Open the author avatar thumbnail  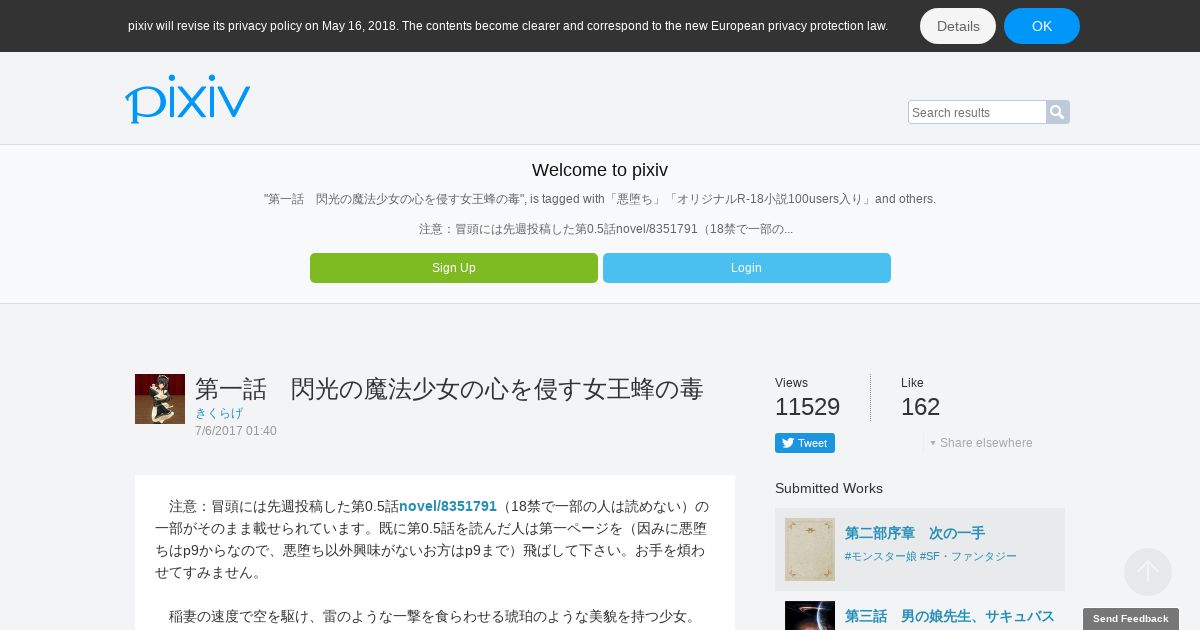coord(160,399)
